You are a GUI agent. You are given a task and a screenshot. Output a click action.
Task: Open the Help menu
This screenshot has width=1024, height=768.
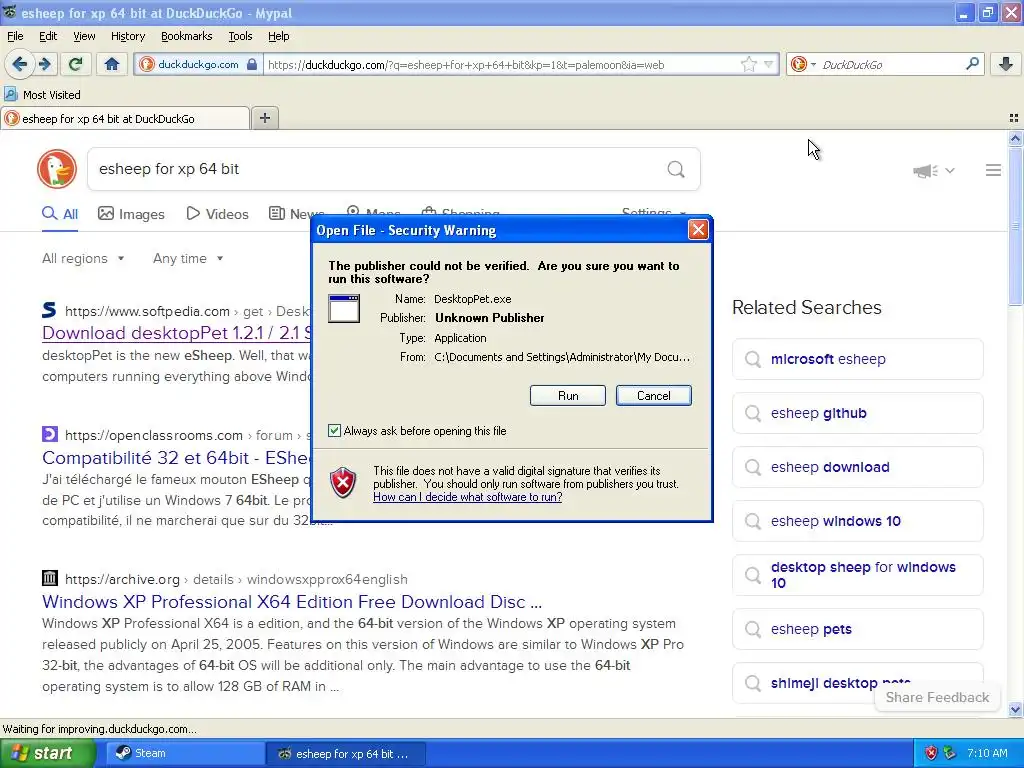click(278, 36)
